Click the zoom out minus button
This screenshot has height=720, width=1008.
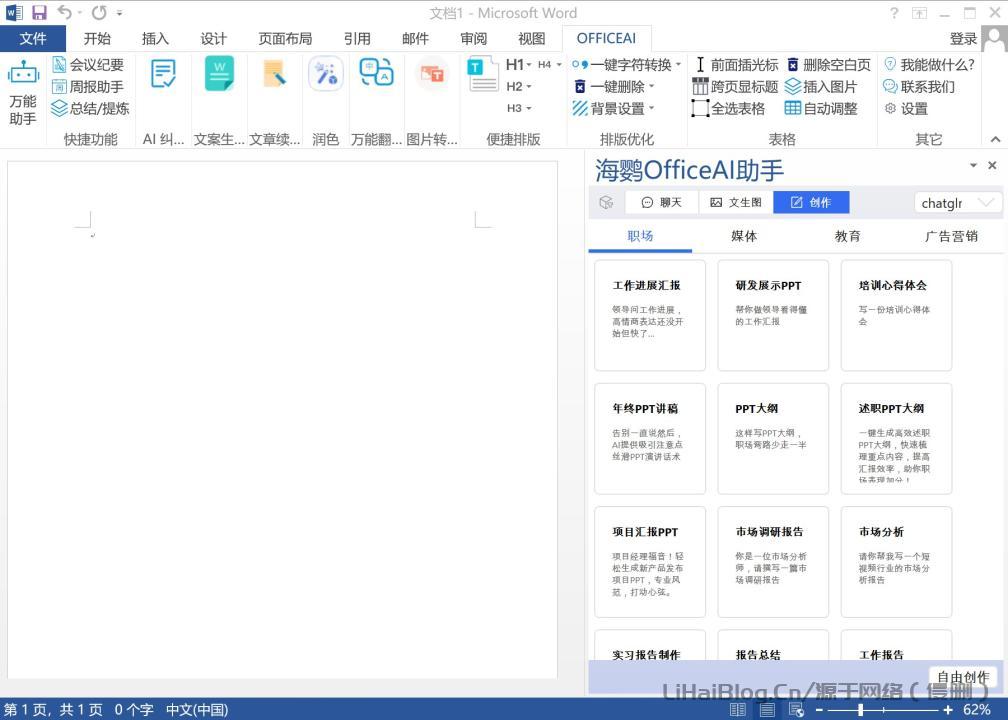point(820,710)
